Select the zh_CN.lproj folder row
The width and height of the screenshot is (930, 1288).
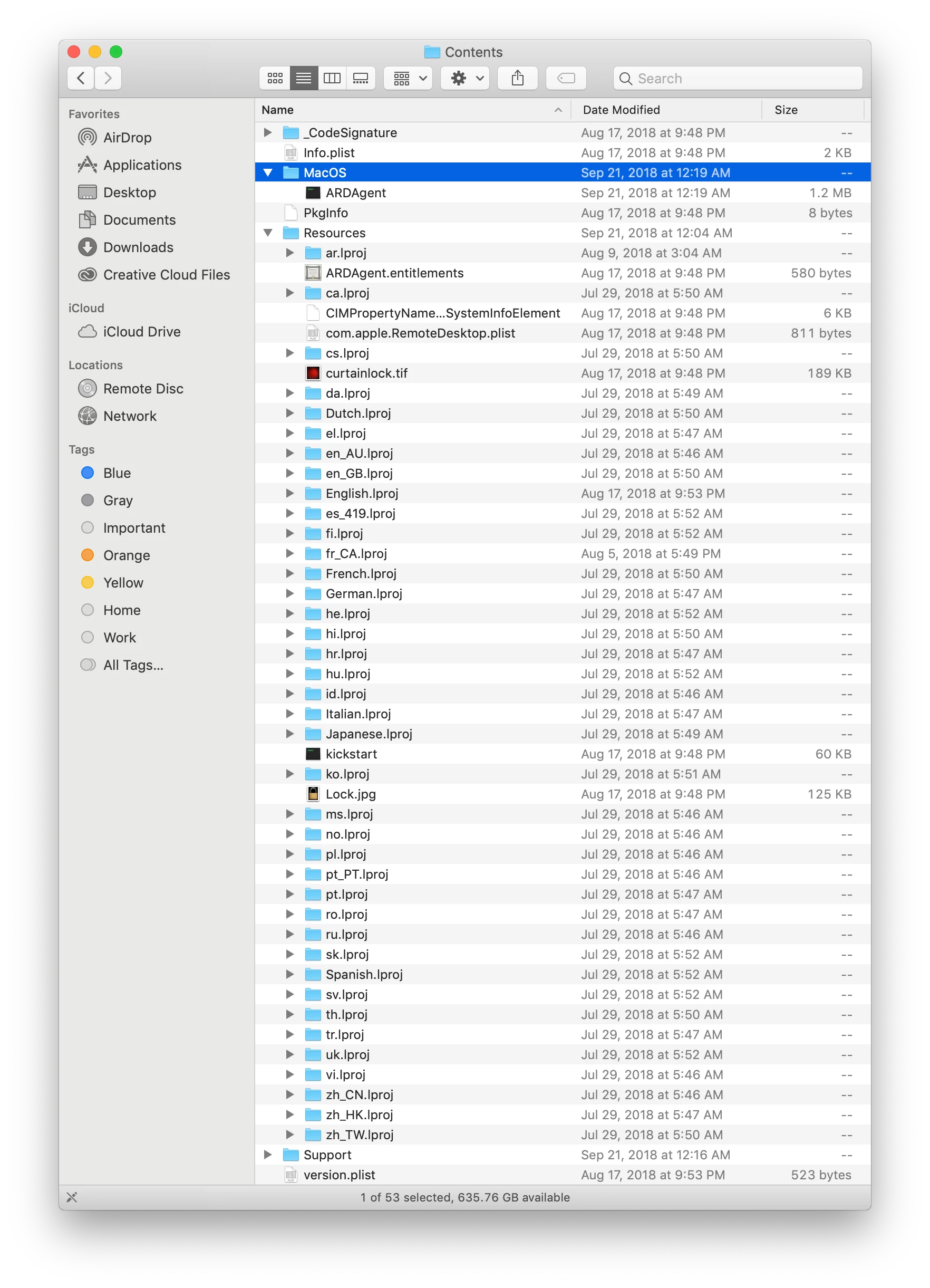point(563,1095)
